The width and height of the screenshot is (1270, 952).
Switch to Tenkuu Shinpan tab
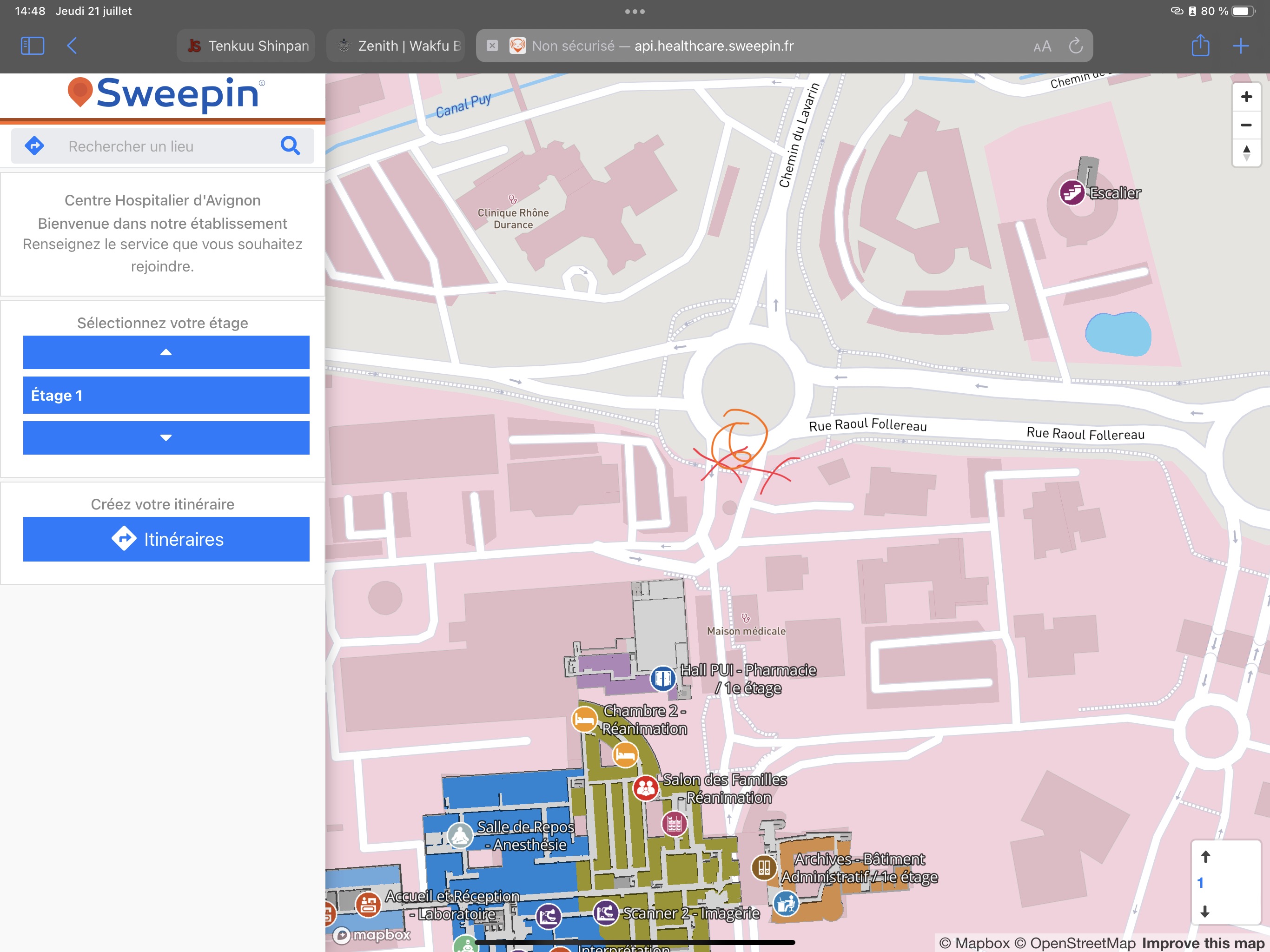point(247,46)
